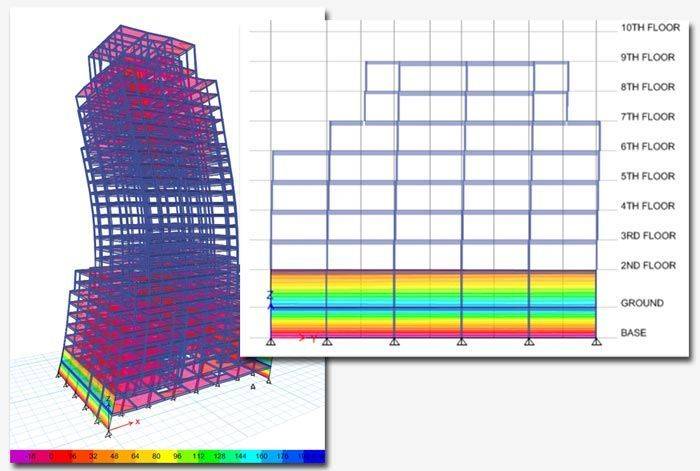Screen dimensions: 700x471
Task: Click the stress contour wall in elevation view
Action: (x=430, y=300)
